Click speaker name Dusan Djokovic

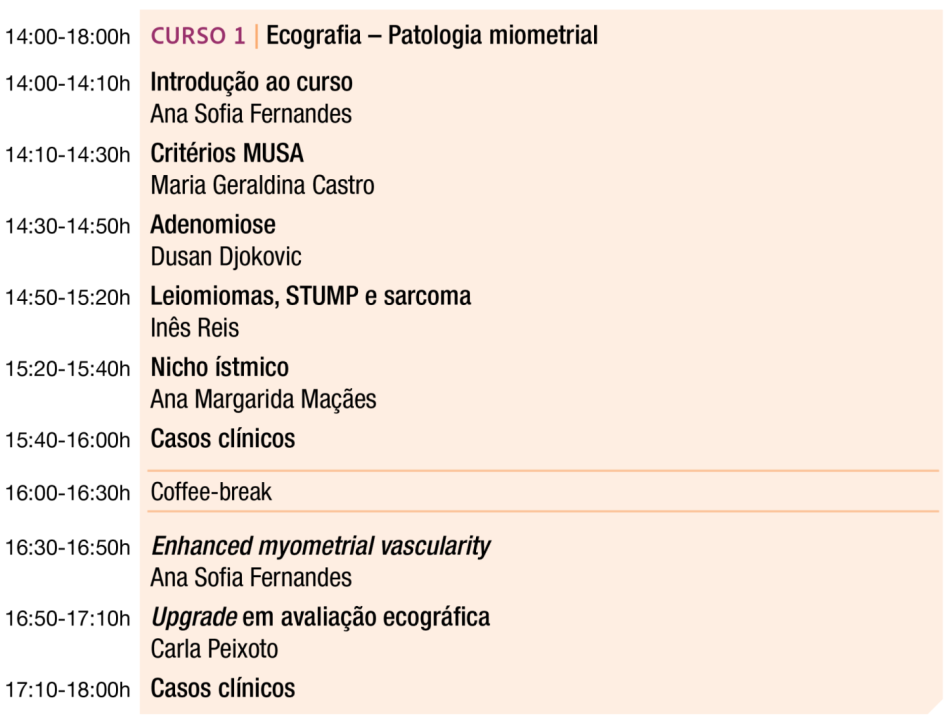225,257
